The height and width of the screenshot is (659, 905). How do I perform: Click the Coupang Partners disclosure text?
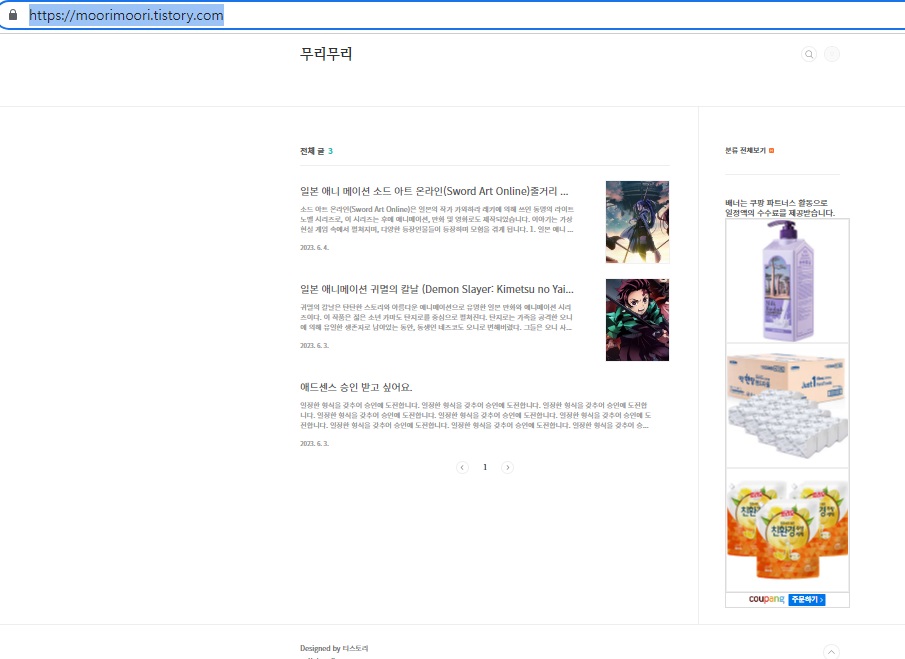780,208
